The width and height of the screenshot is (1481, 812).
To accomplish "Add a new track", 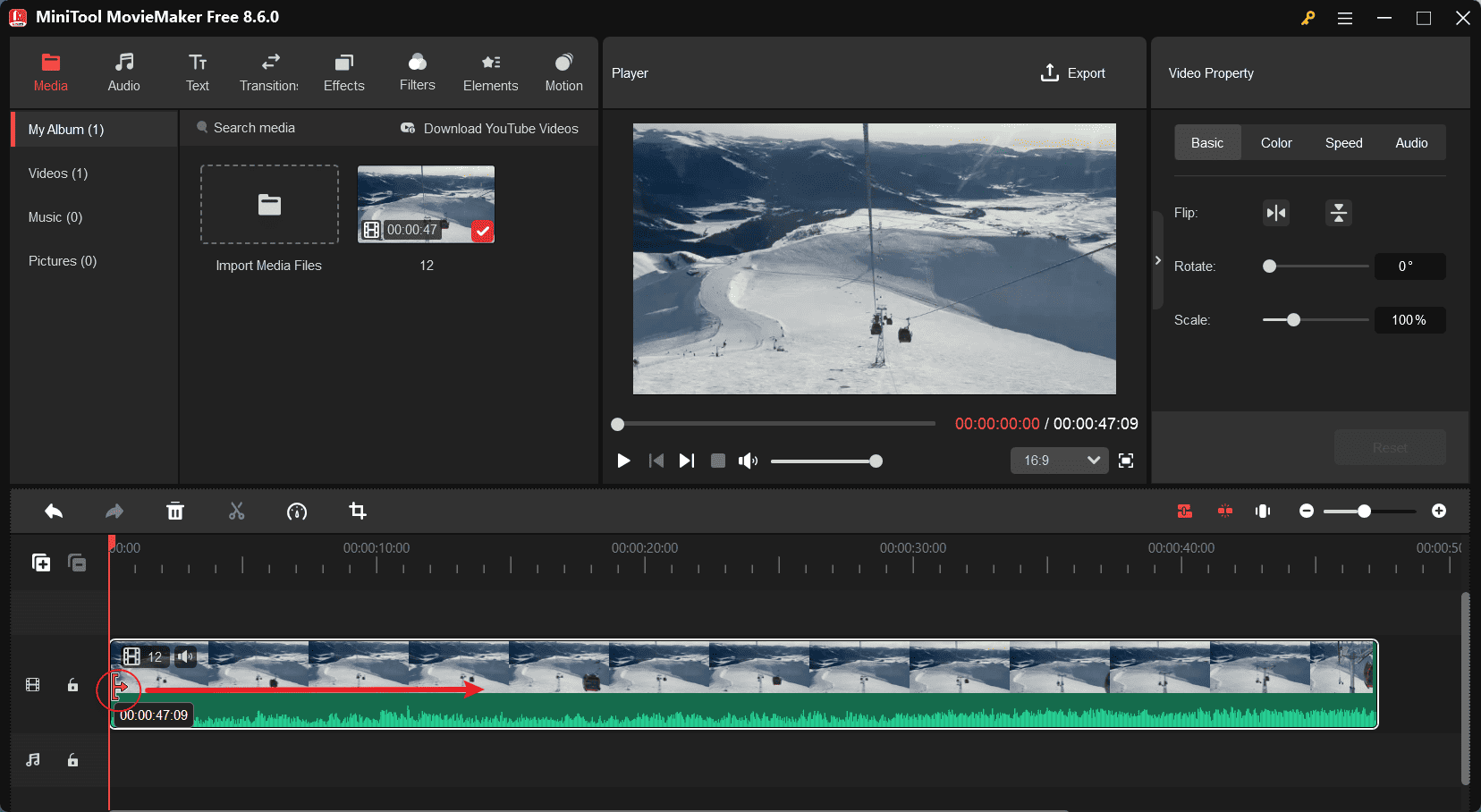I will tap(41, 562).
